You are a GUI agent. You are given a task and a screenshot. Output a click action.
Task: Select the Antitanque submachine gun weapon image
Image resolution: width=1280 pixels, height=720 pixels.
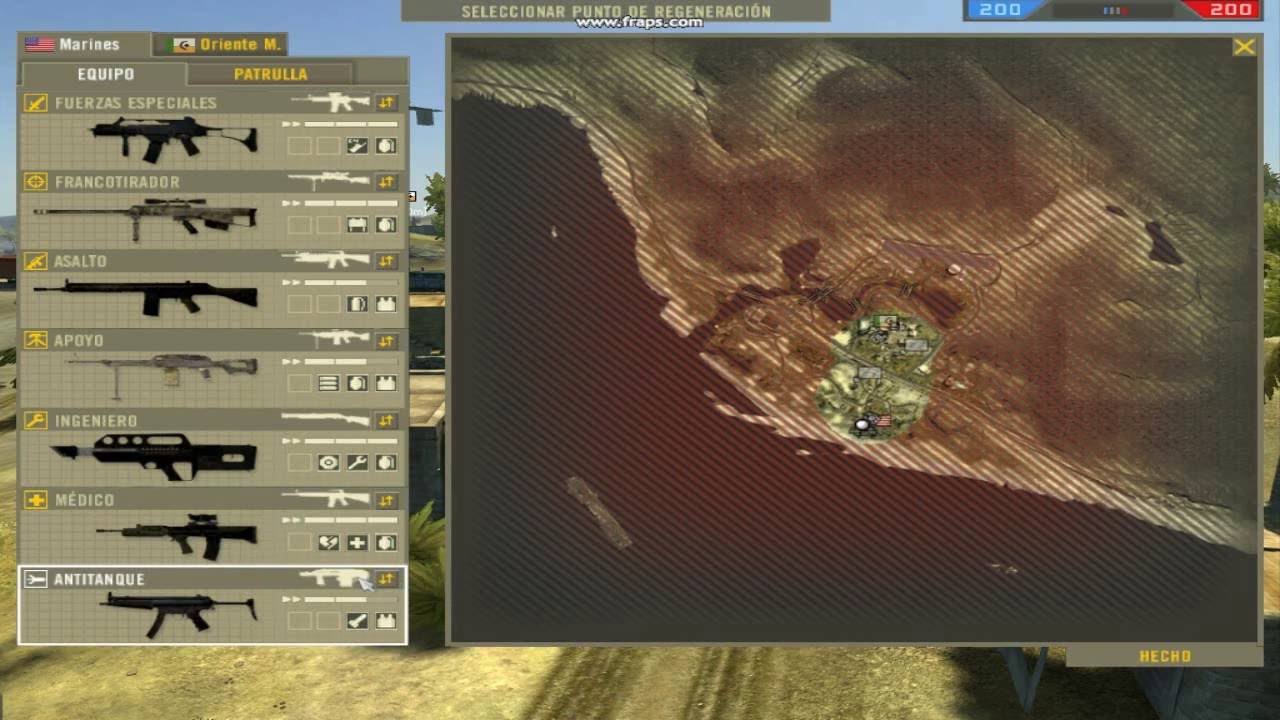[x=178, y=613]
